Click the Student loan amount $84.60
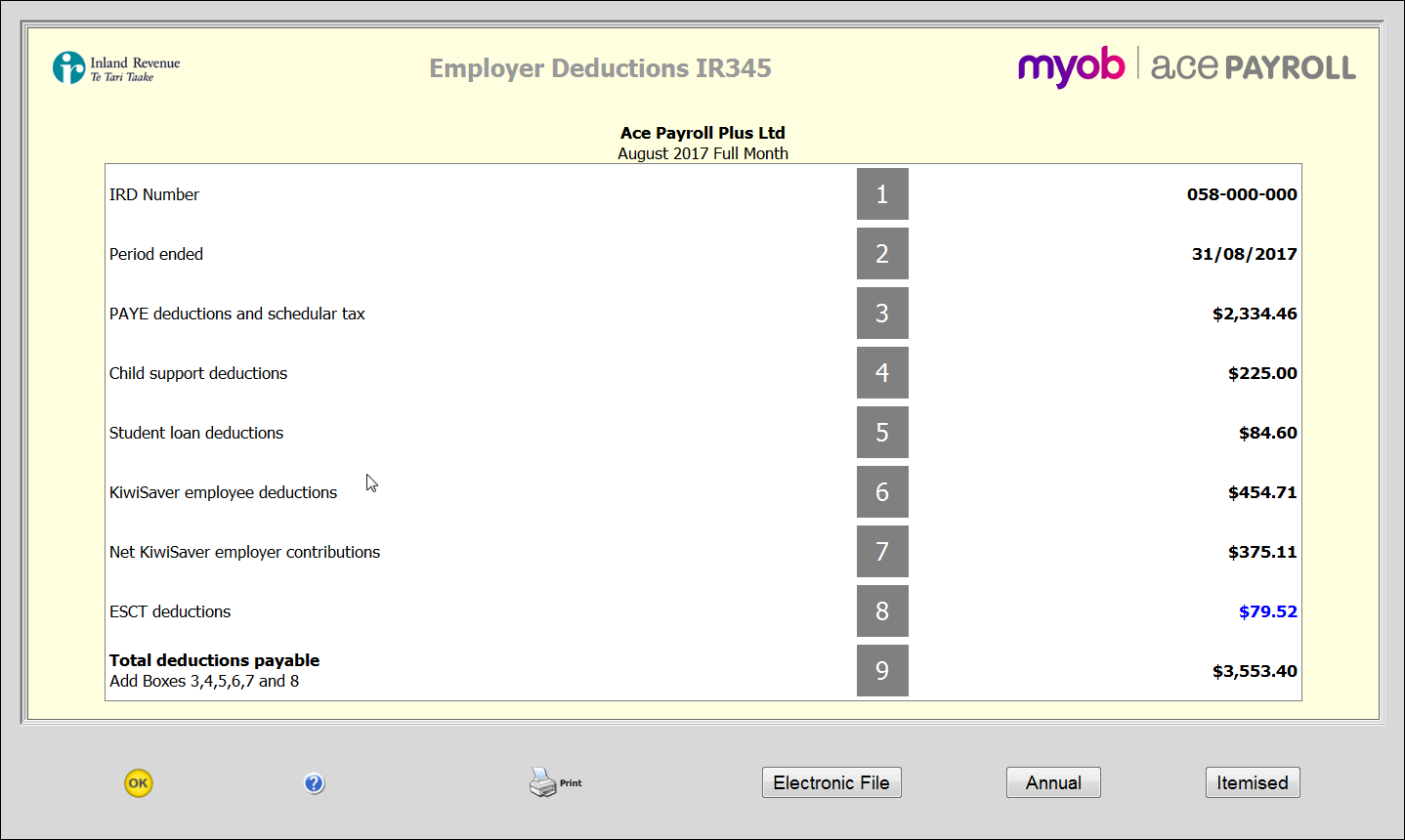 tap(1267, 433)
